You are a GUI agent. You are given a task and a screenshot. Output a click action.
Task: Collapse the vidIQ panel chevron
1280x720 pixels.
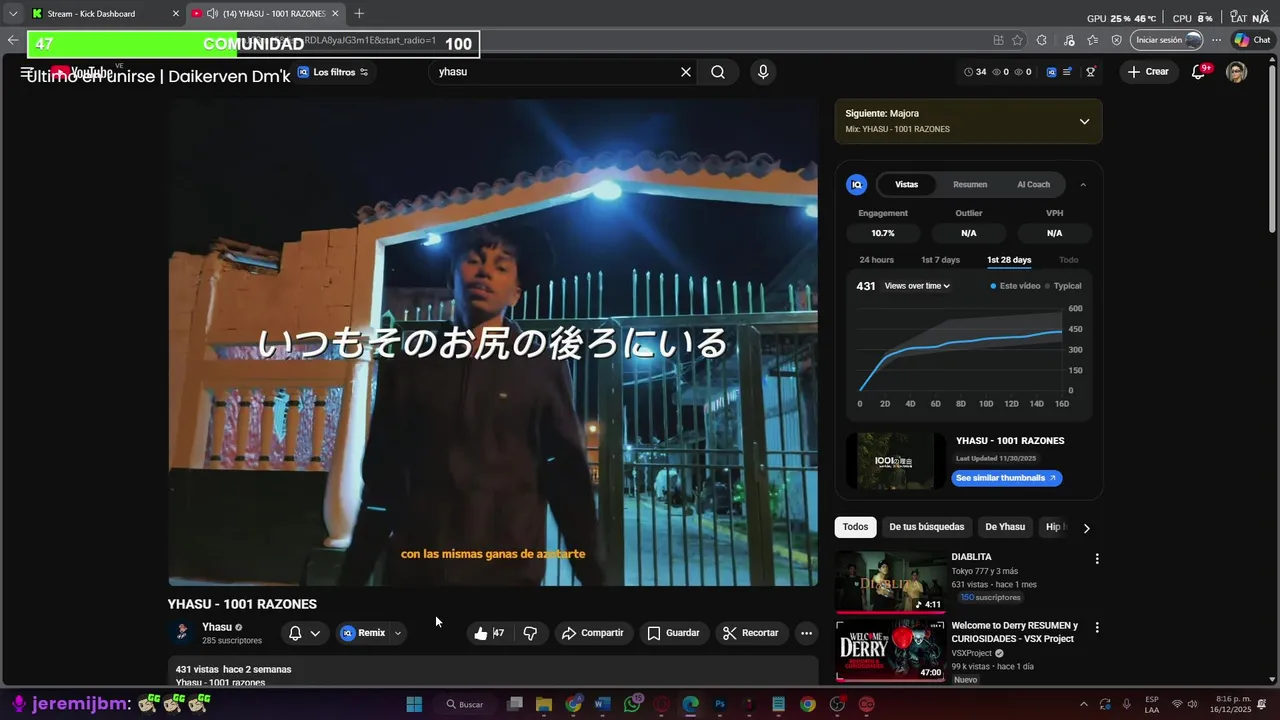[1083, 184]
